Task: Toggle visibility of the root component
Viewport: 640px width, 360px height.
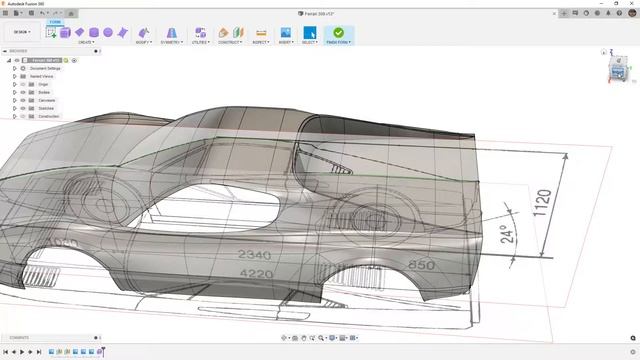Action: click(17, 60)
